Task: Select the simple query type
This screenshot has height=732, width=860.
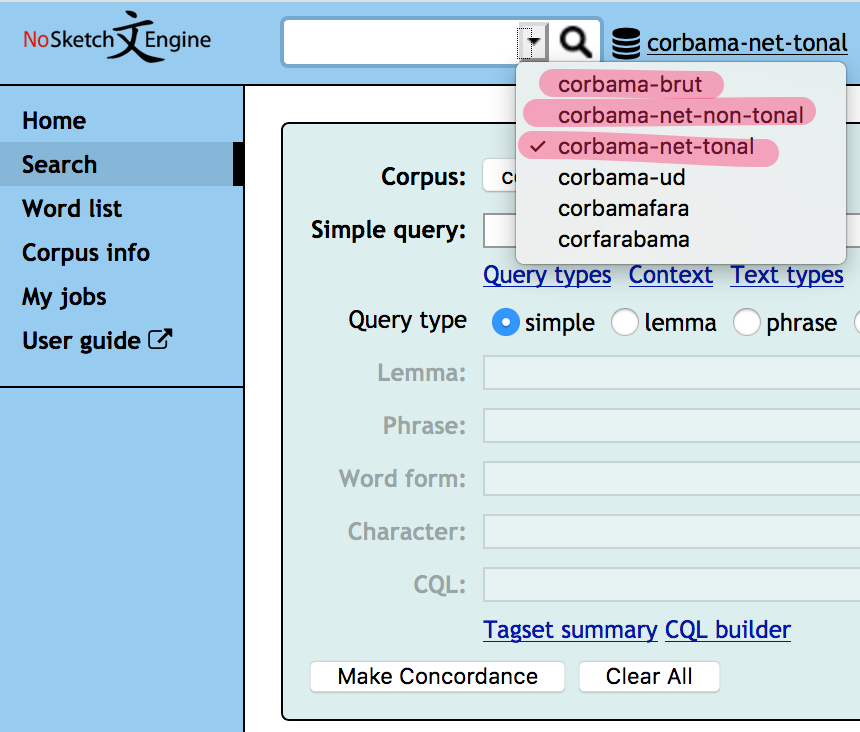Action: coord(507,322)
